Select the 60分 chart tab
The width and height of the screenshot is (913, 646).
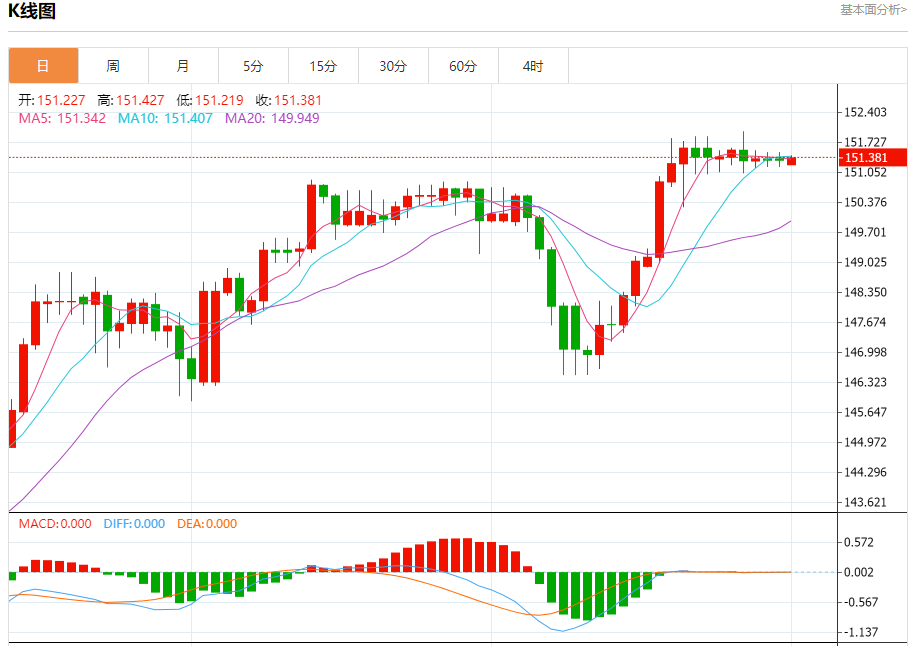[x=463, y=66]
